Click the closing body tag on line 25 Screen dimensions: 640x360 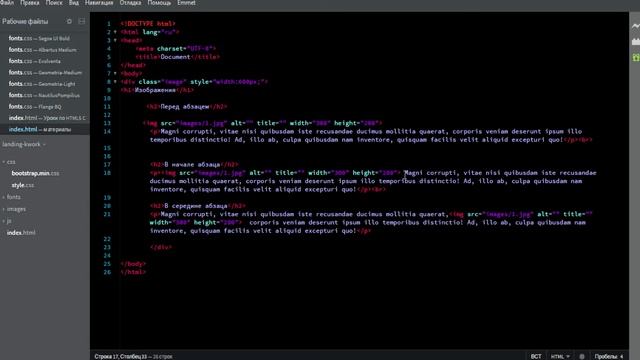pyautogui.click(x=133, y=264)
